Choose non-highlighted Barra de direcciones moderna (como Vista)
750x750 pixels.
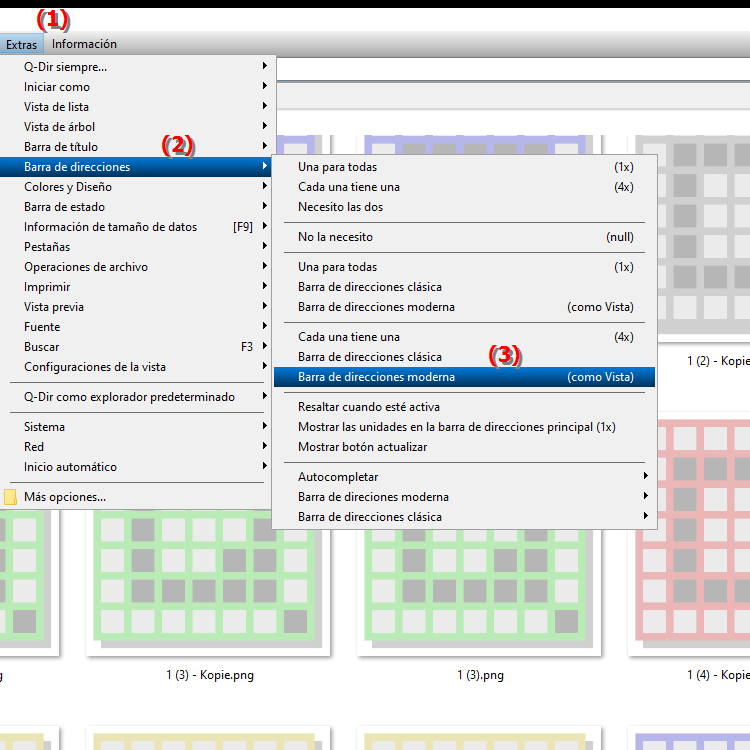464,307
